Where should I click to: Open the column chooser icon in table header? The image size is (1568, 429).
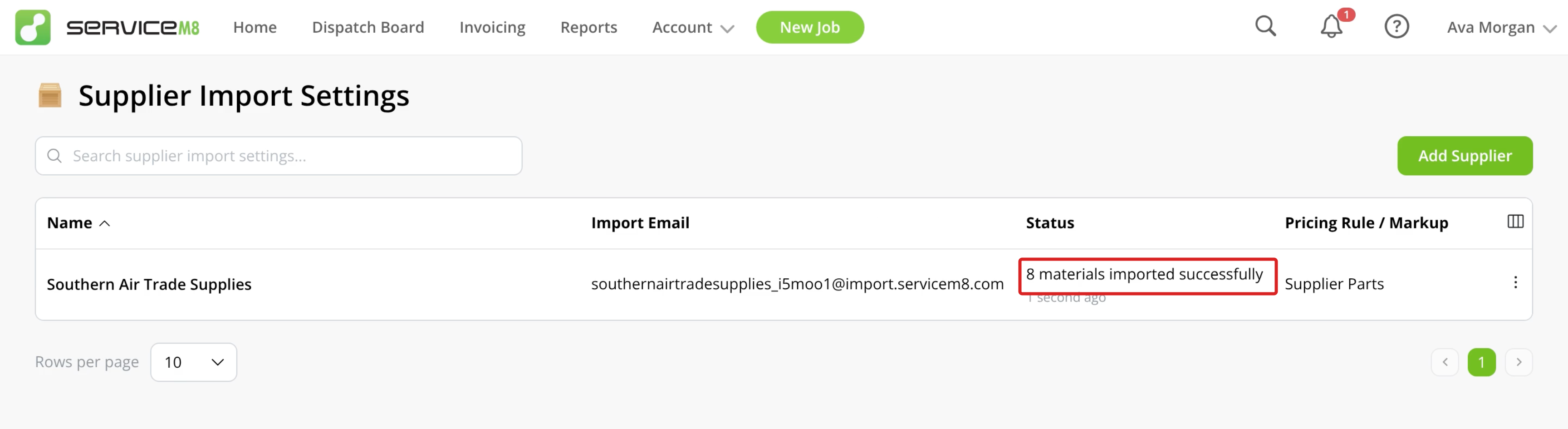tap(1515, 222)
